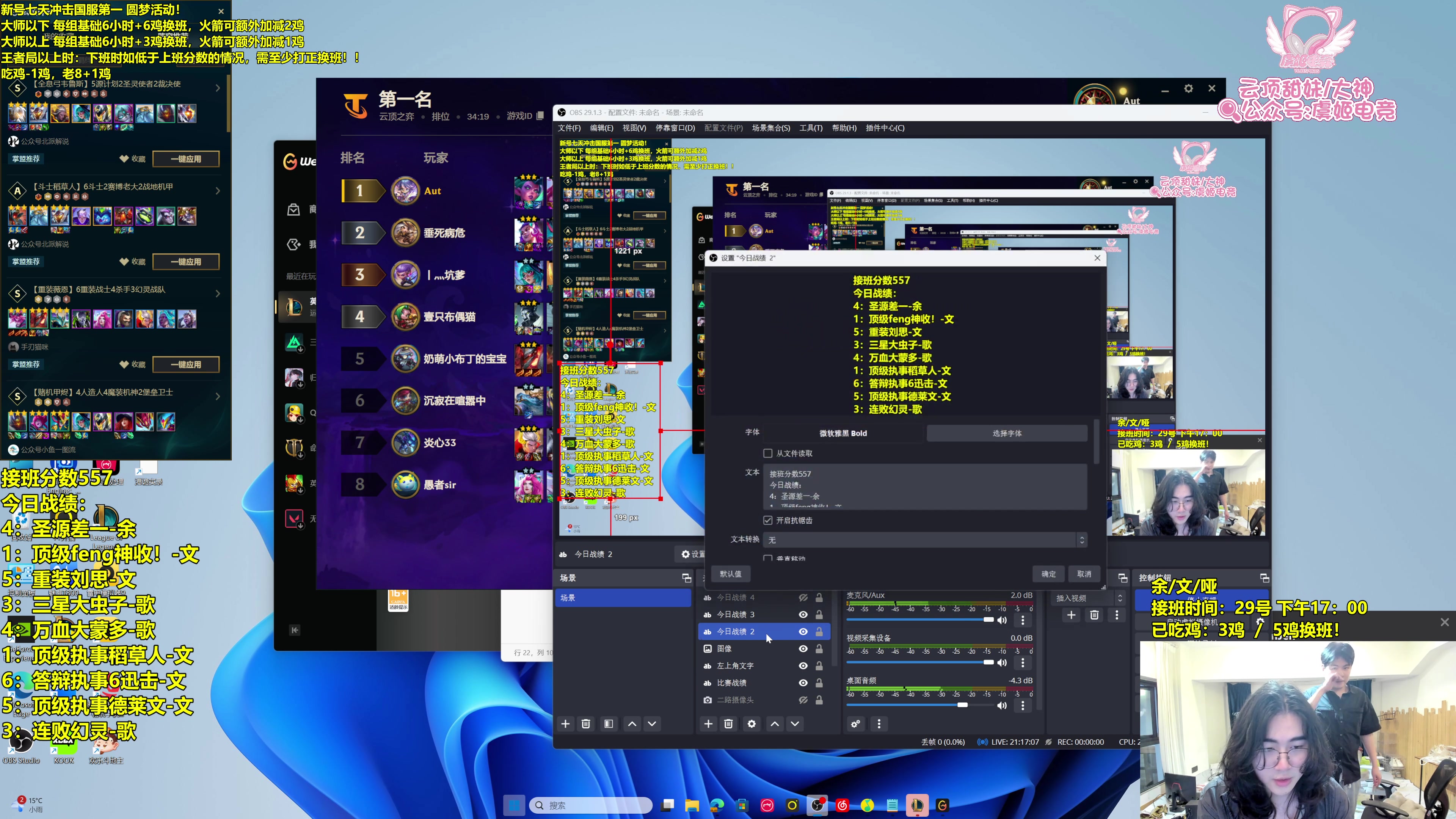The height and width of the screenshot is (819, 1456).
Task: Show hidden source 今日战绩 4
Action: point(803,598)
